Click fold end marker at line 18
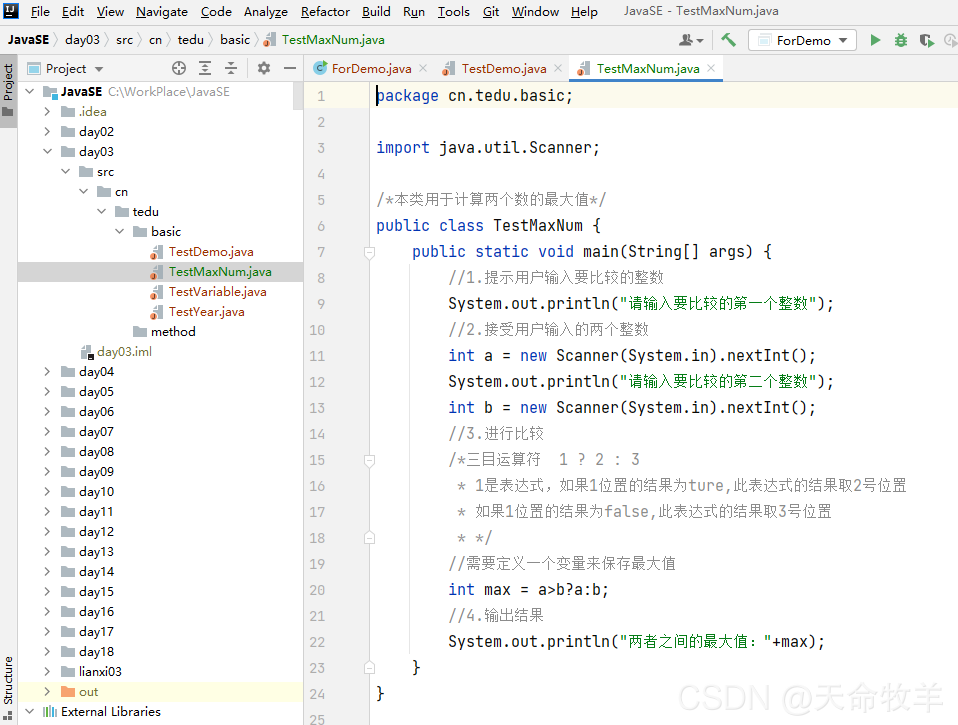This screenshot has width=958, height=725. point(369,538)
